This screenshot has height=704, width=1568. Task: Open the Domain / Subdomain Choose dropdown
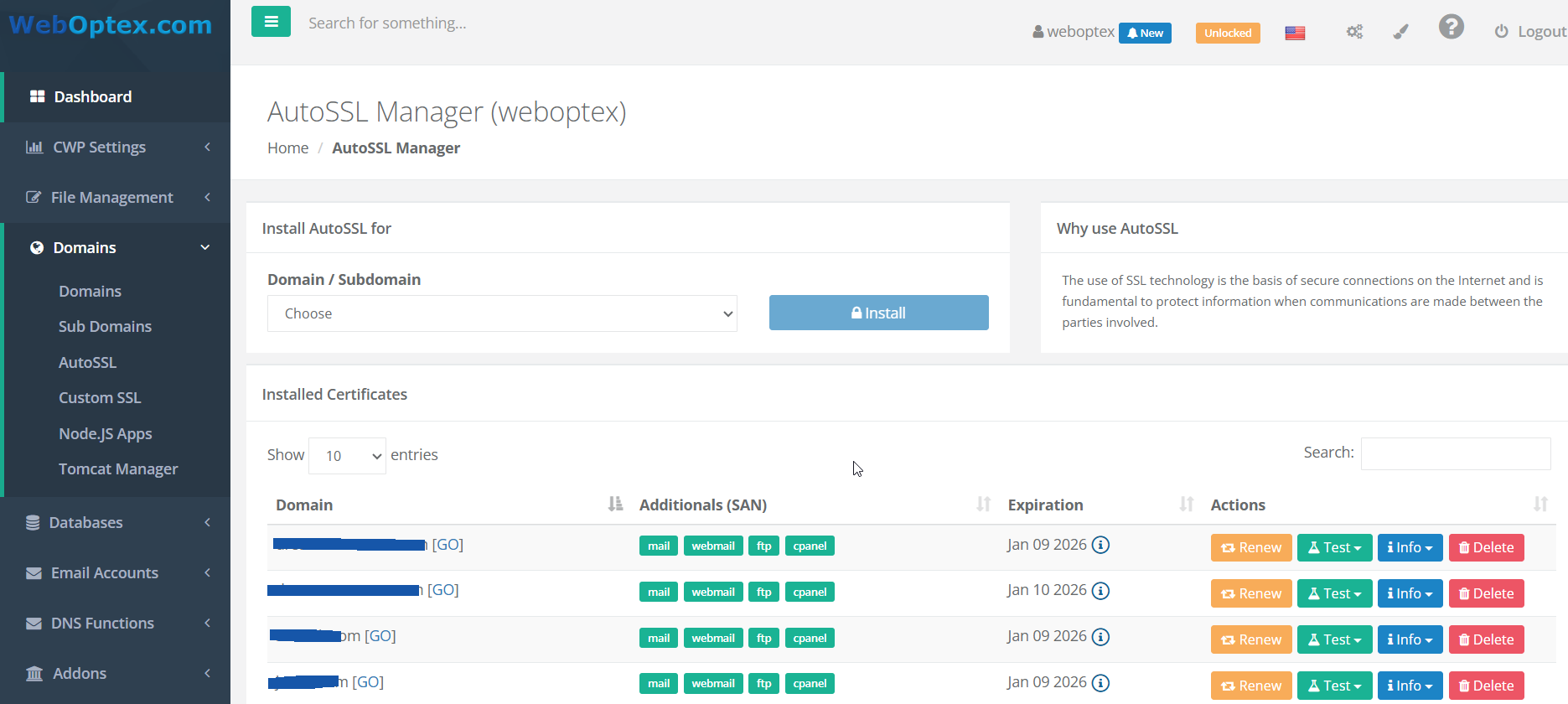pos(502,313)
